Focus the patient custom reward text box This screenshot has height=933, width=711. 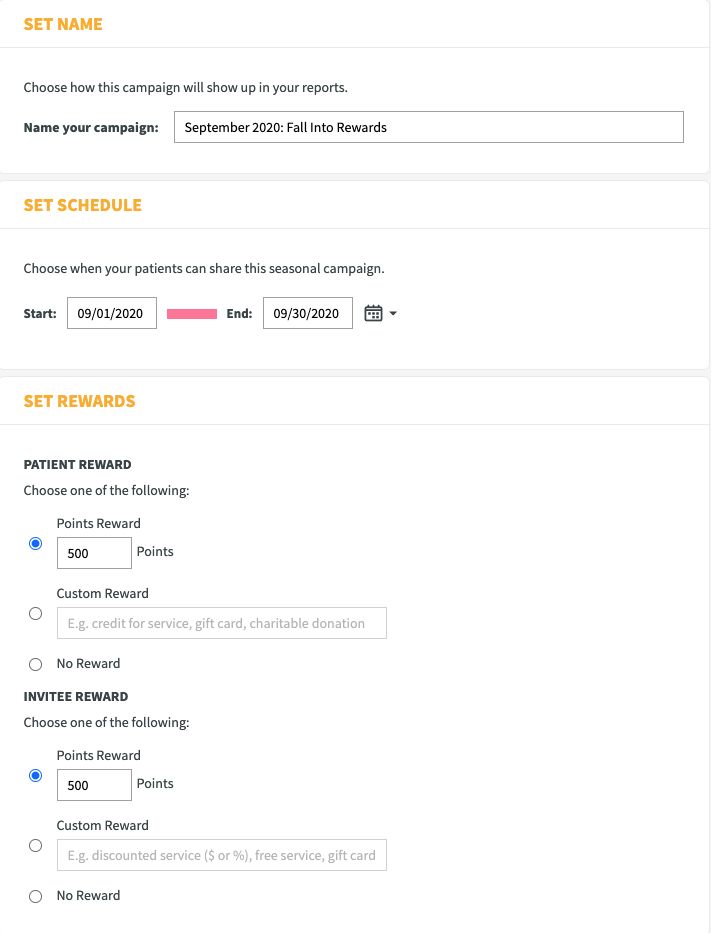[222, 623]
